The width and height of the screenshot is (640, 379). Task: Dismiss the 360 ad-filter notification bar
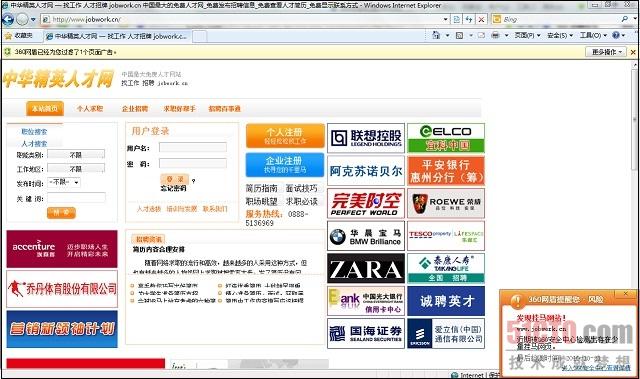633,52
